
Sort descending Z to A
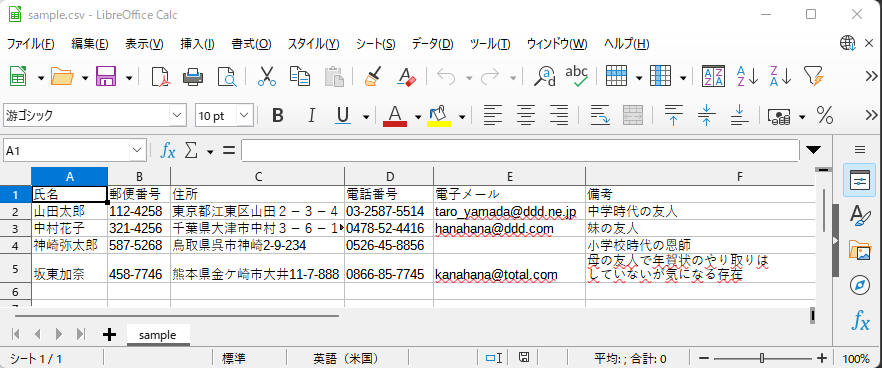click(x=781, y=76)
